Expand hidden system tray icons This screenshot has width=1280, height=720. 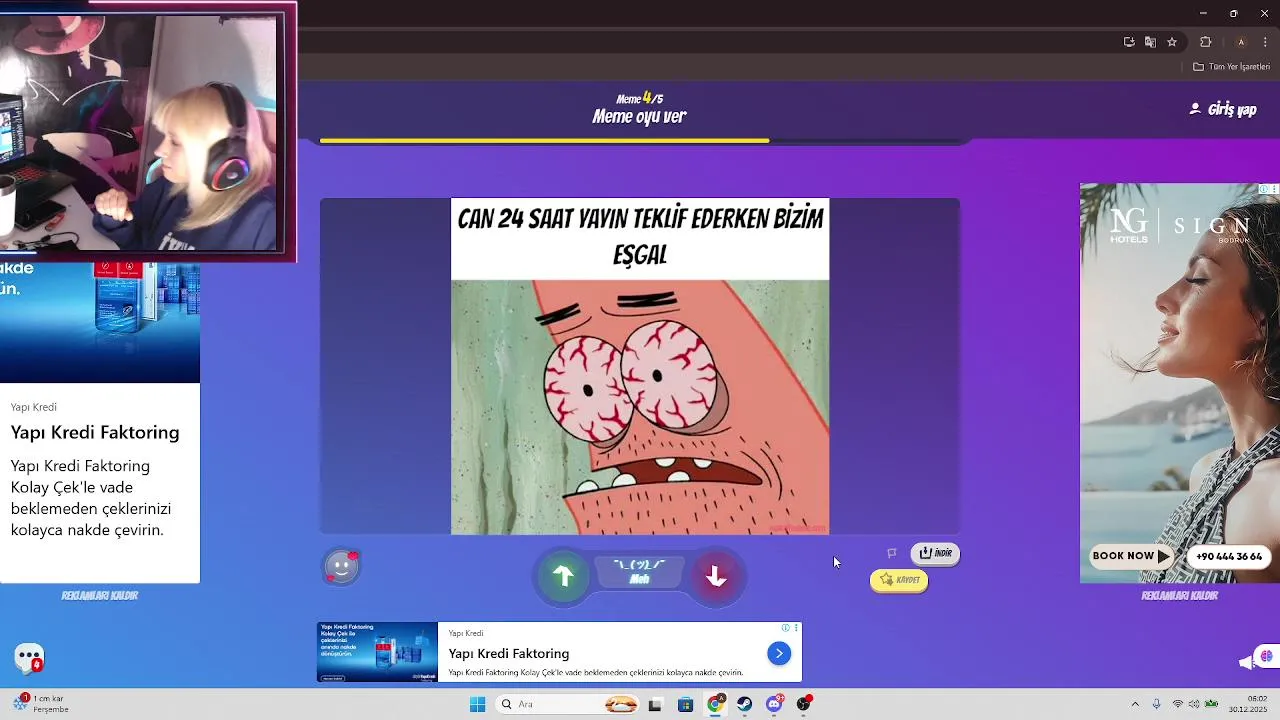1135,704
